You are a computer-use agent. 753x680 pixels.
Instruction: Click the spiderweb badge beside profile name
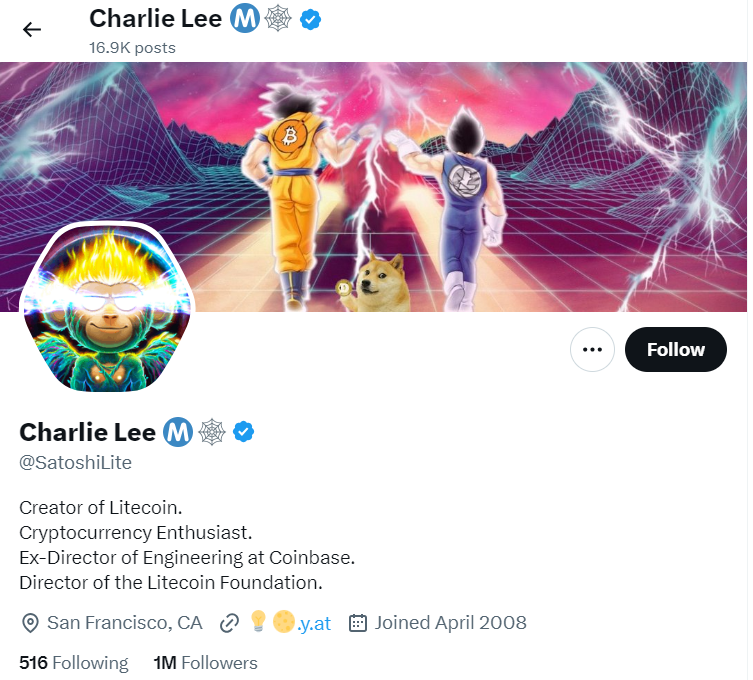[x=212, y=432]
